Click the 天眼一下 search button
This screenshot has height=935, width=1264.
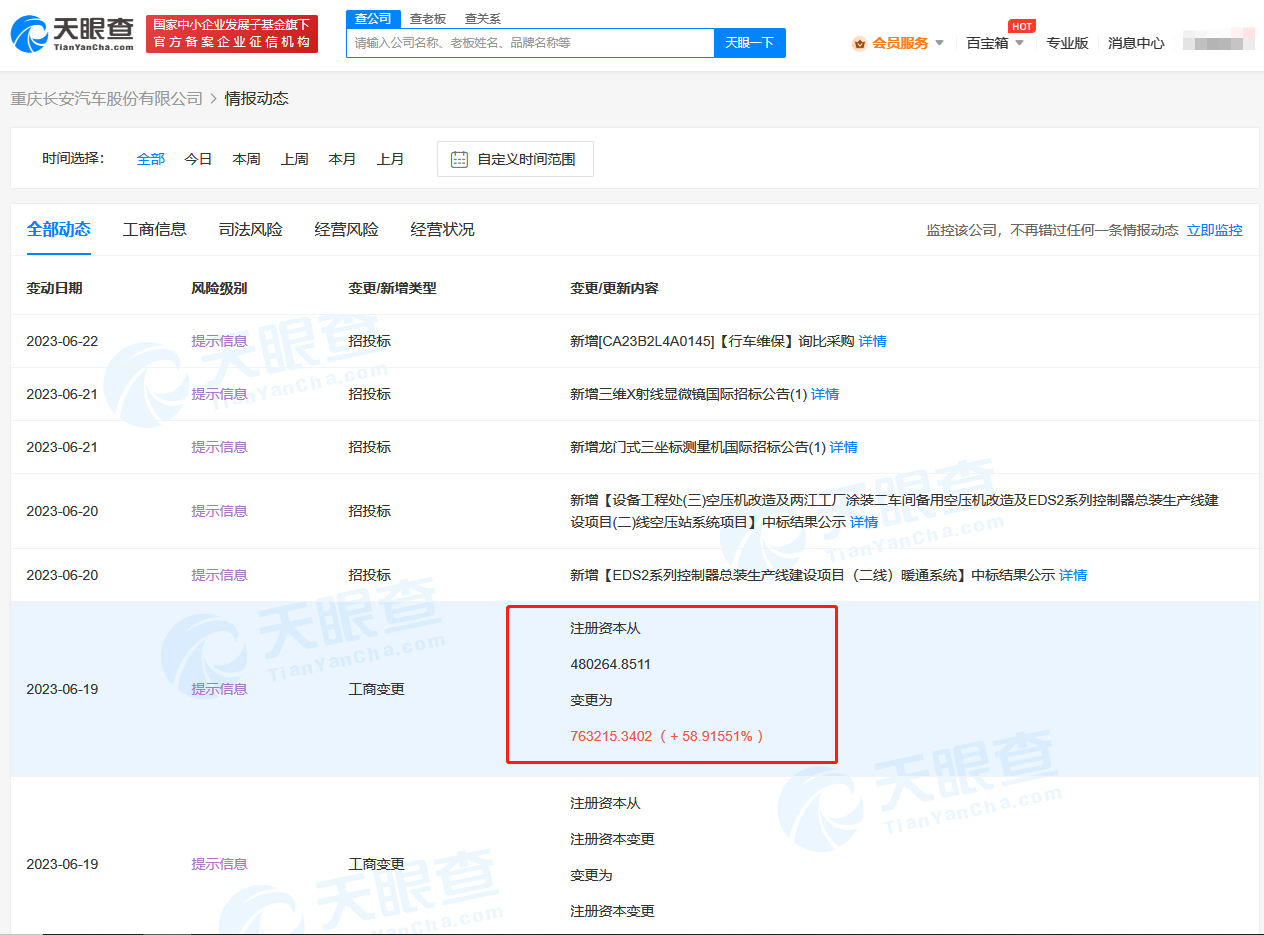[749, 43]
